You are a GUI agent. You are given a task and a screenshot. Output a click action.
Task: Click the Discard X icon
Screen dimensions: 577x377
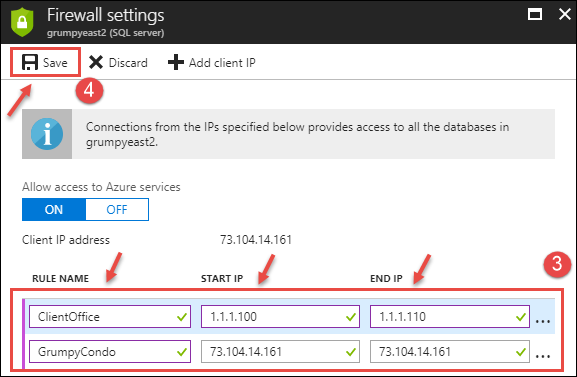pos(96,62)
